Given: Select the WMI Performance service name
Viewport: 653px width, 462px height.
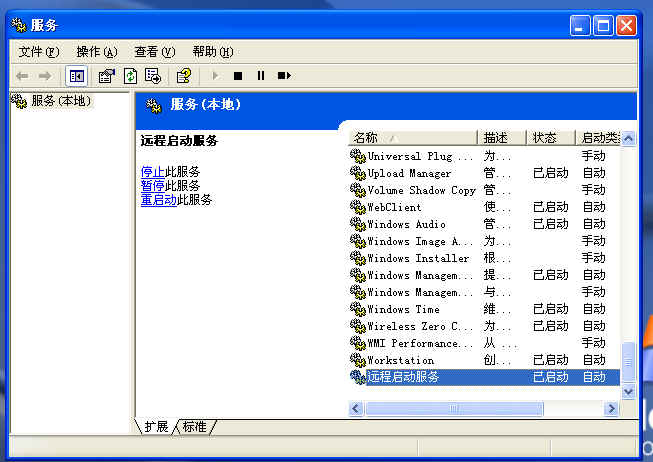Looking at the screenshot, I should point(420,343).
